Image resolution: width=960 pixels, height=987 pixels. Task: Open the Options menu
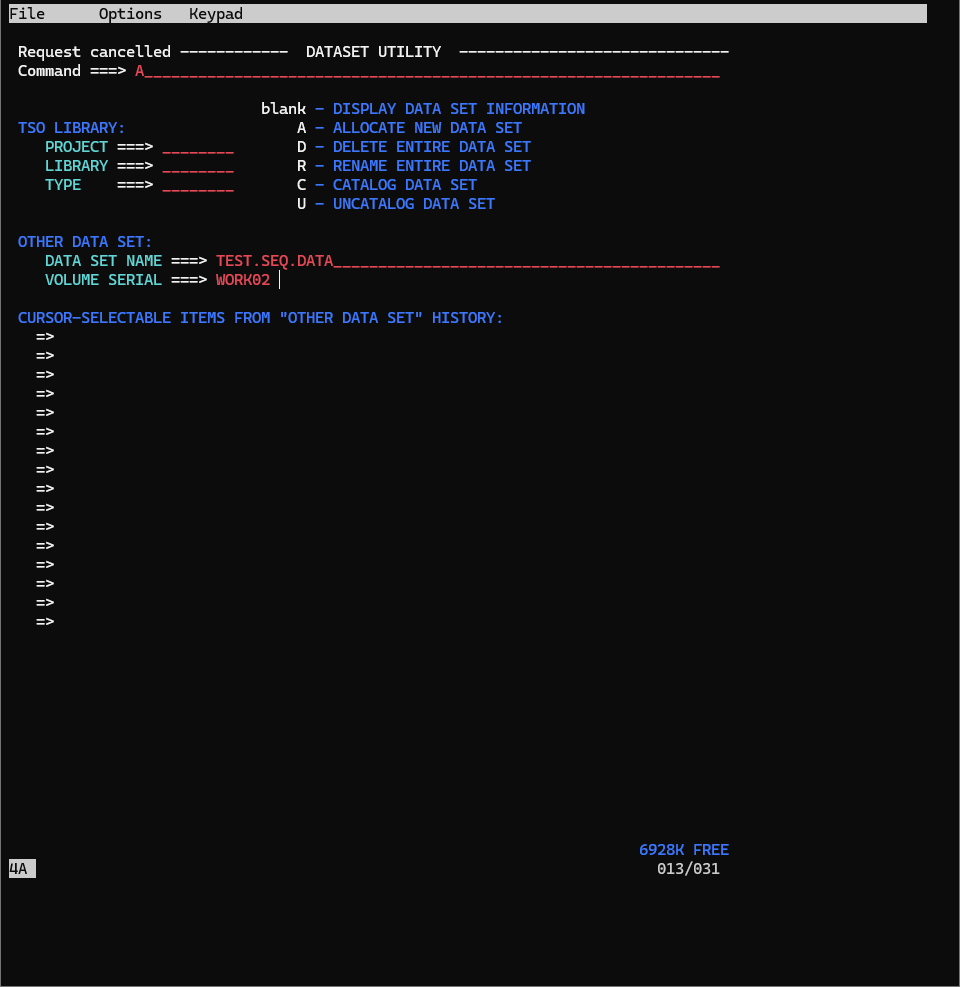(x=130, y=14)
